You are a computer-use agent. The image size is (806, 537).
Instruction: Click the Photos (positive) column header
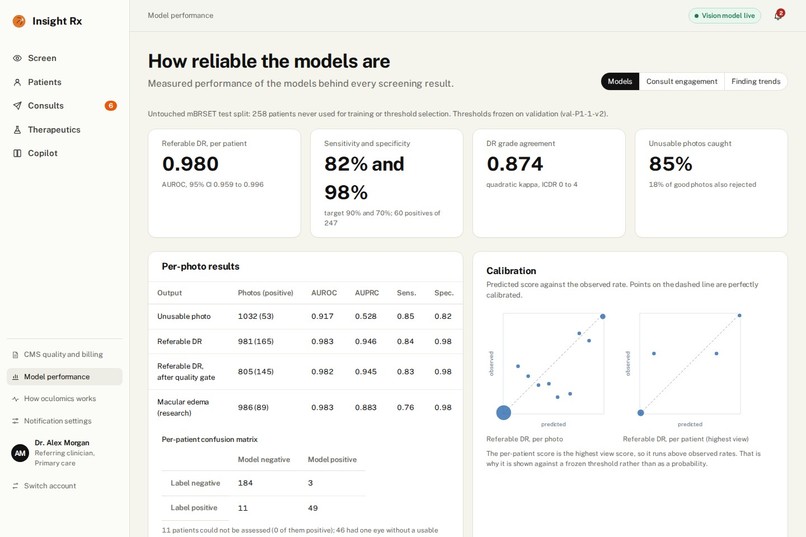pyautogui.click(x=265, y=293)
